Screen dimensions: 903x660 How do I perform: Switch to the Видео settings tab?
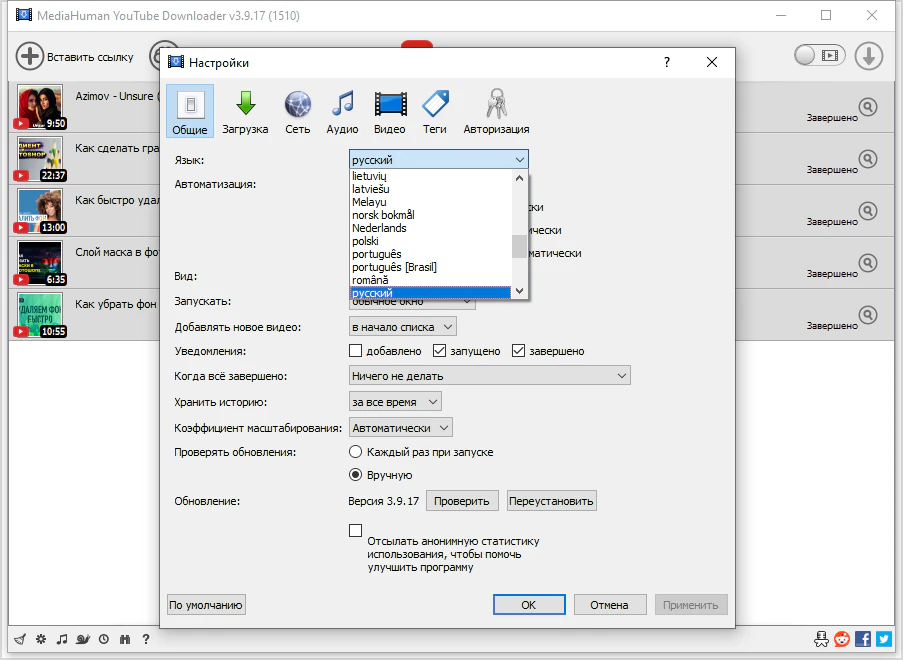pos(390,112)
